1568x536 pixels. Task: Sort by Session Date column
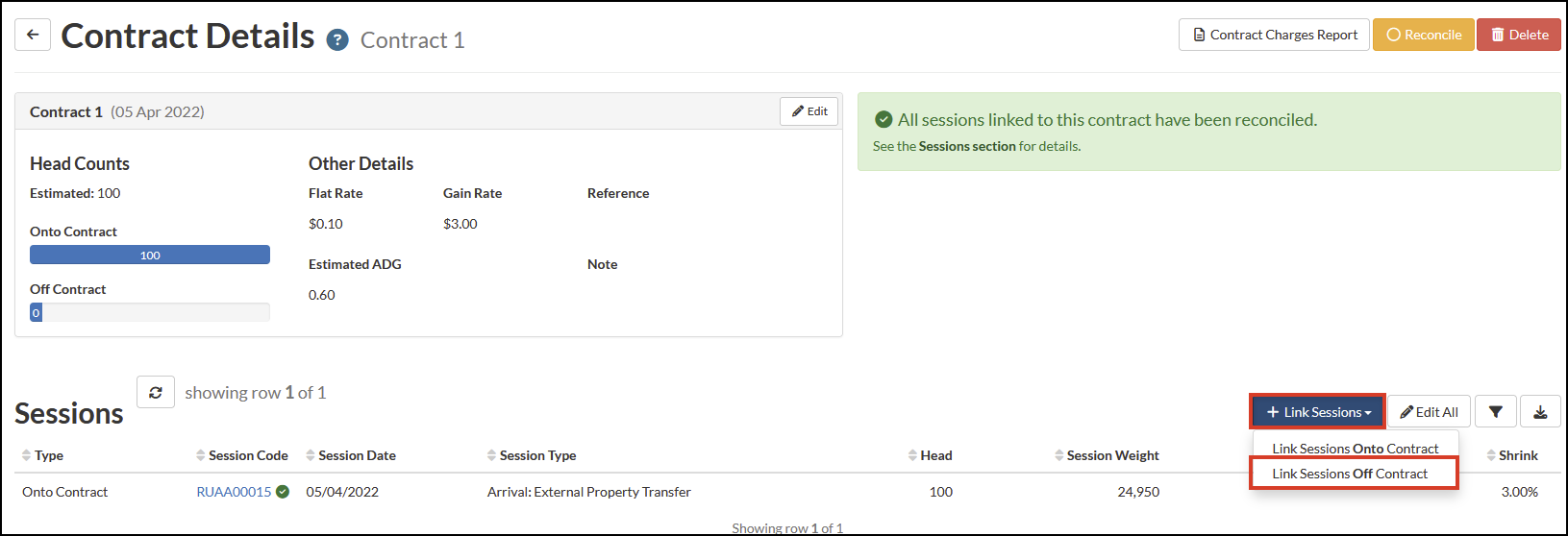click(x=351, y=455)
